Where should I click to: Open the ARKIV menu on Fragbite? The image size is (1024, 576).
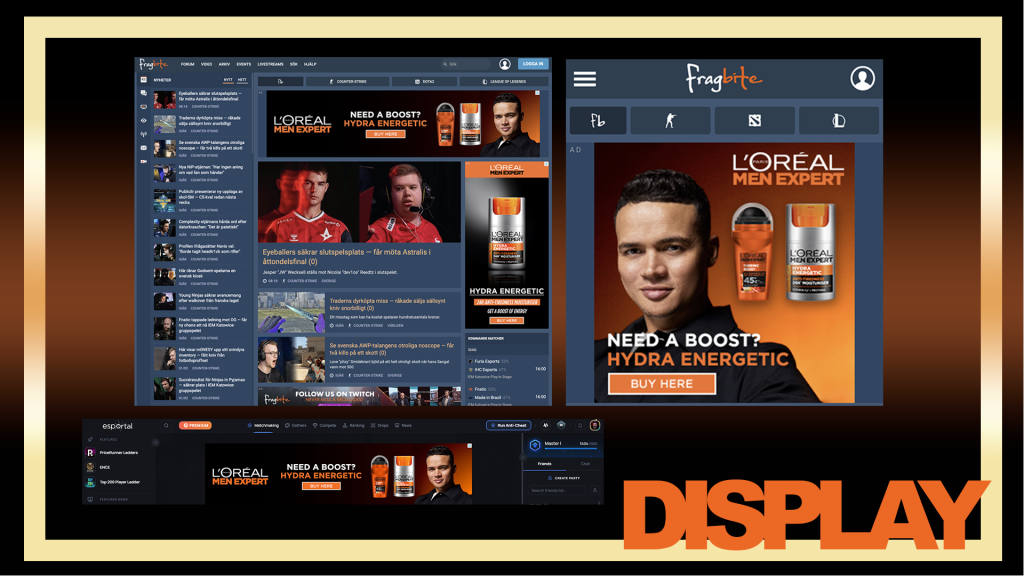[224, 64]
